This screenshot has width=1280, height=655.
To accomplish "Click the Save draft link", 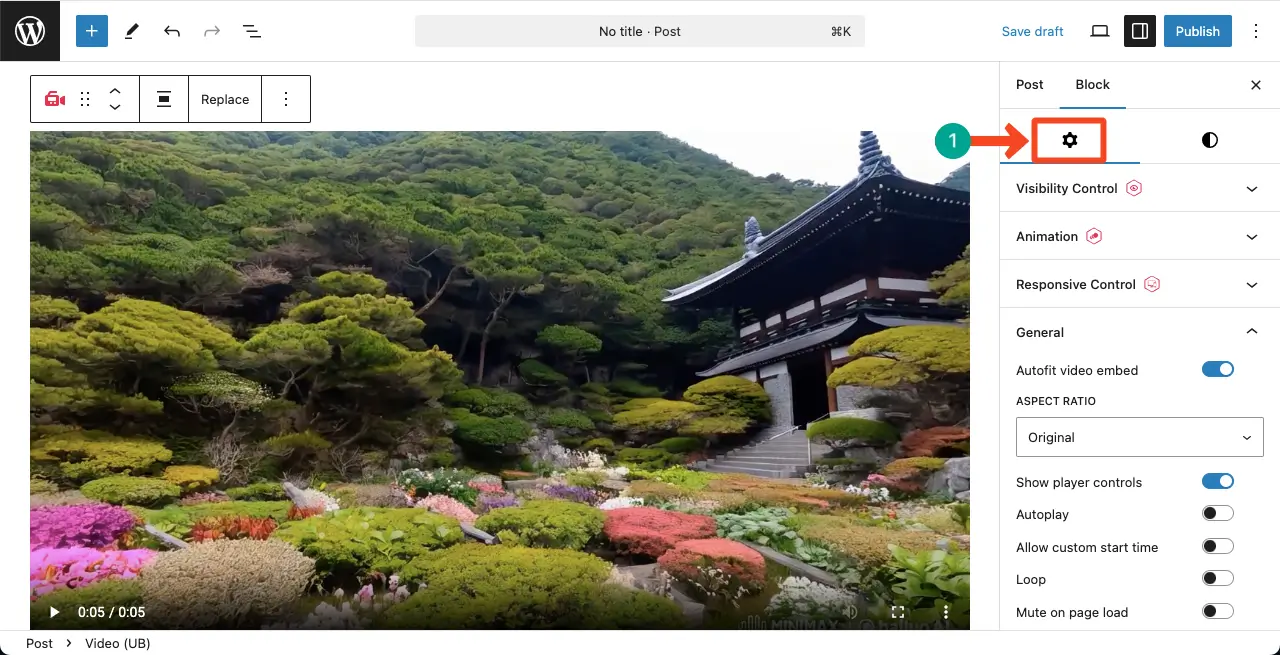I will pyautogui.click(x=1032, y=31).
